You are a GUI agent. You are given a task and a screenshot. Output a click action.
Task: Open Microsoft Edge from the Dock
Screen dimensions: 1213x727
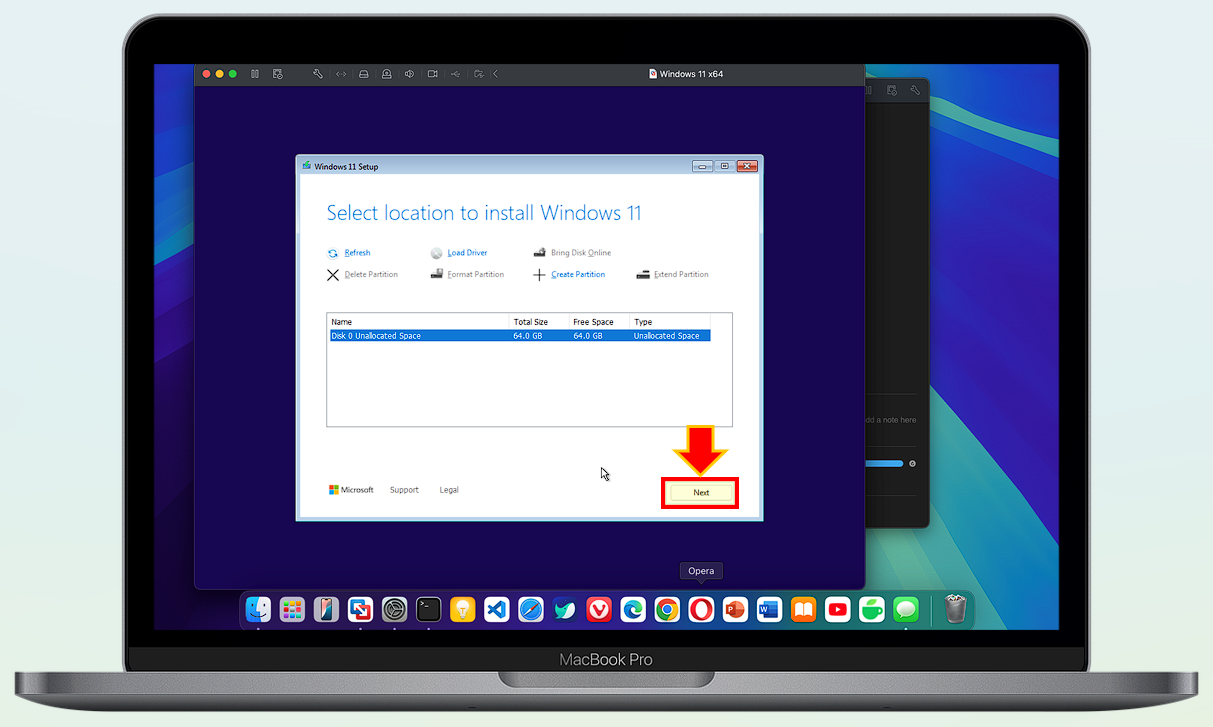[633, 609]
